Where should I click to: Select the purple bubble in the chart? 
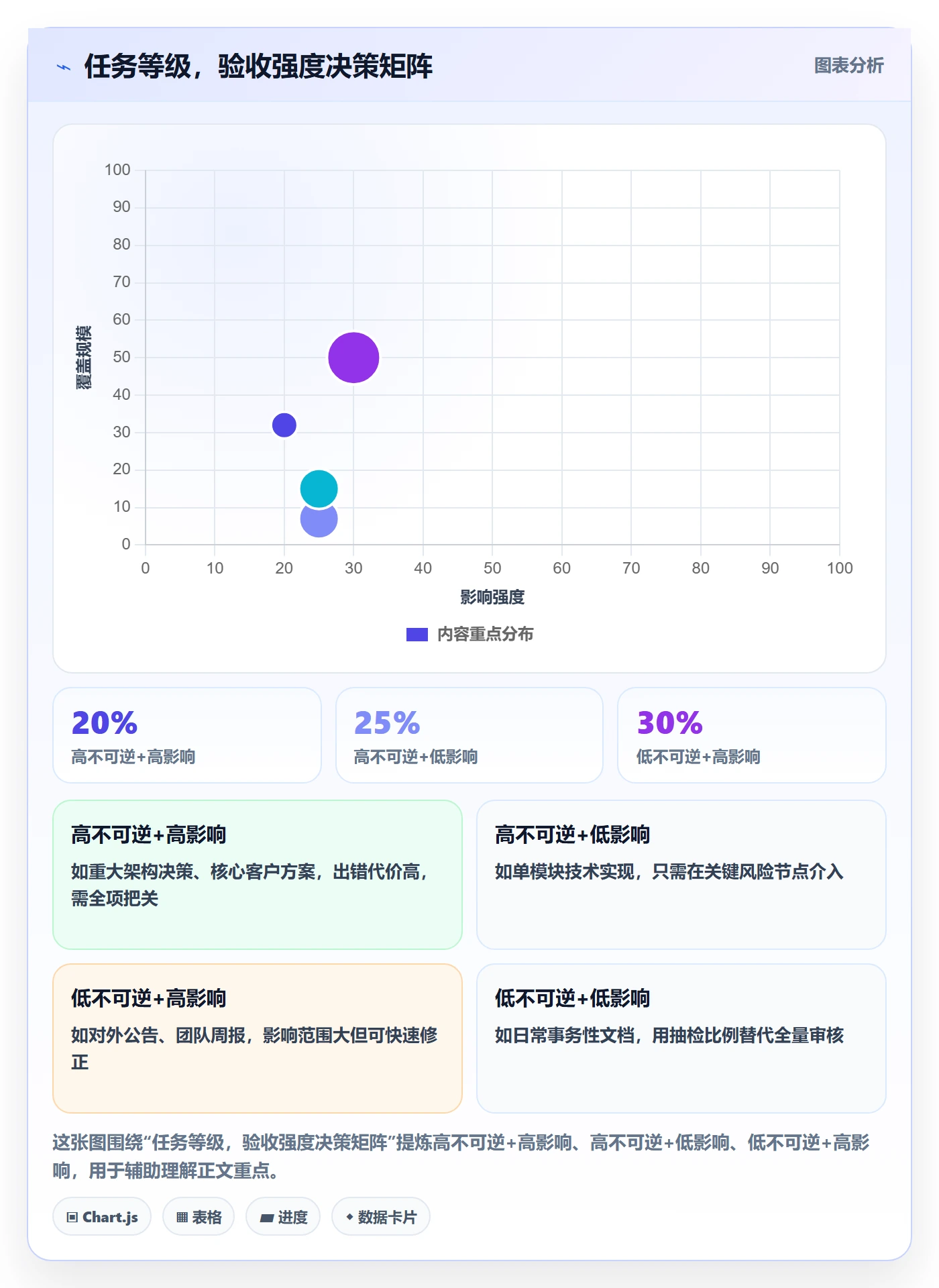(353, 358)
